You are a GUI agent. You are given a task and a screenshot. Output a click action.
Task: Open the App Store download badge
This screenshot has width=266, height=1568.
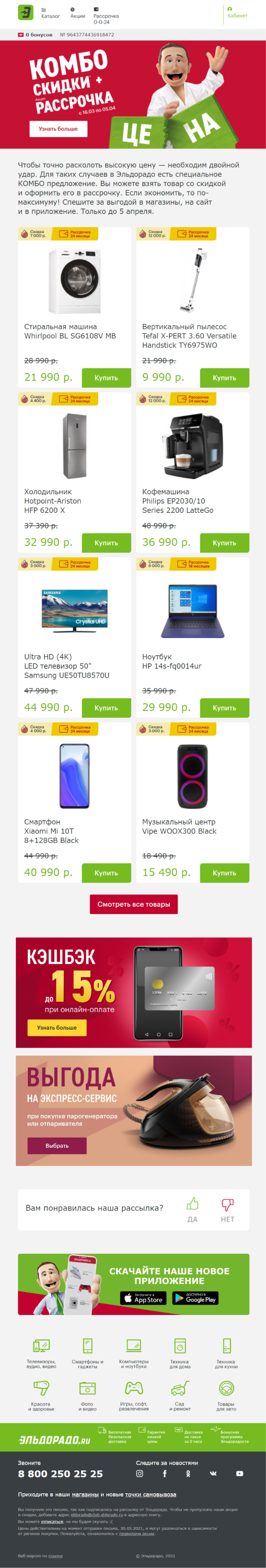tap(143, 1298)
